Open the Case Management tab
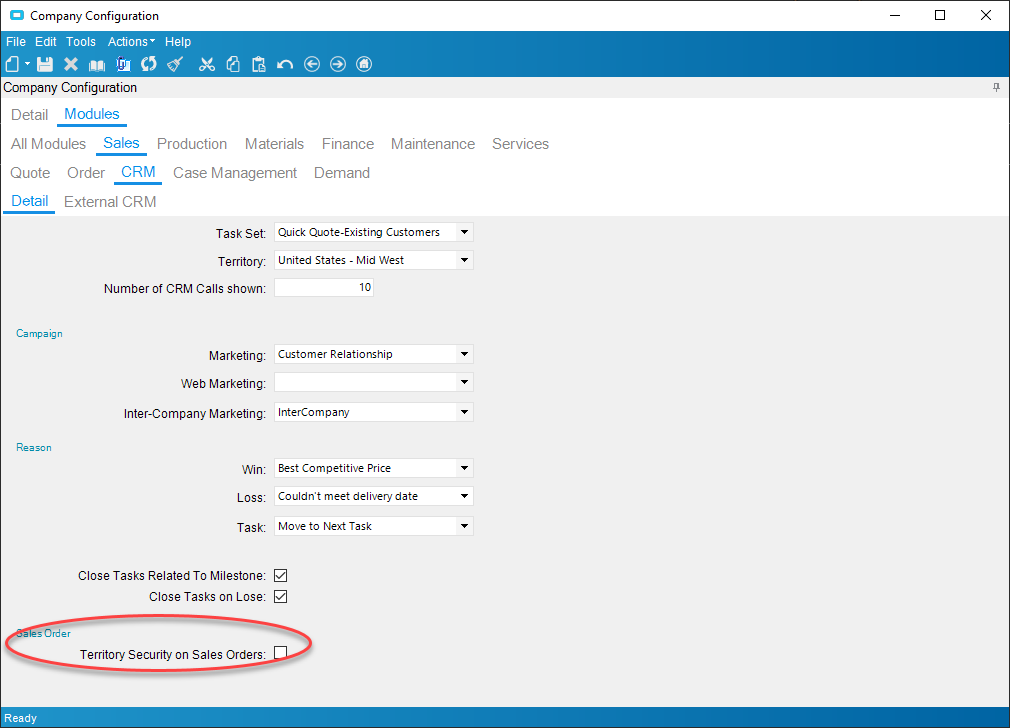1010x728 pixels. pyautogui.click(x=235, y=173)
